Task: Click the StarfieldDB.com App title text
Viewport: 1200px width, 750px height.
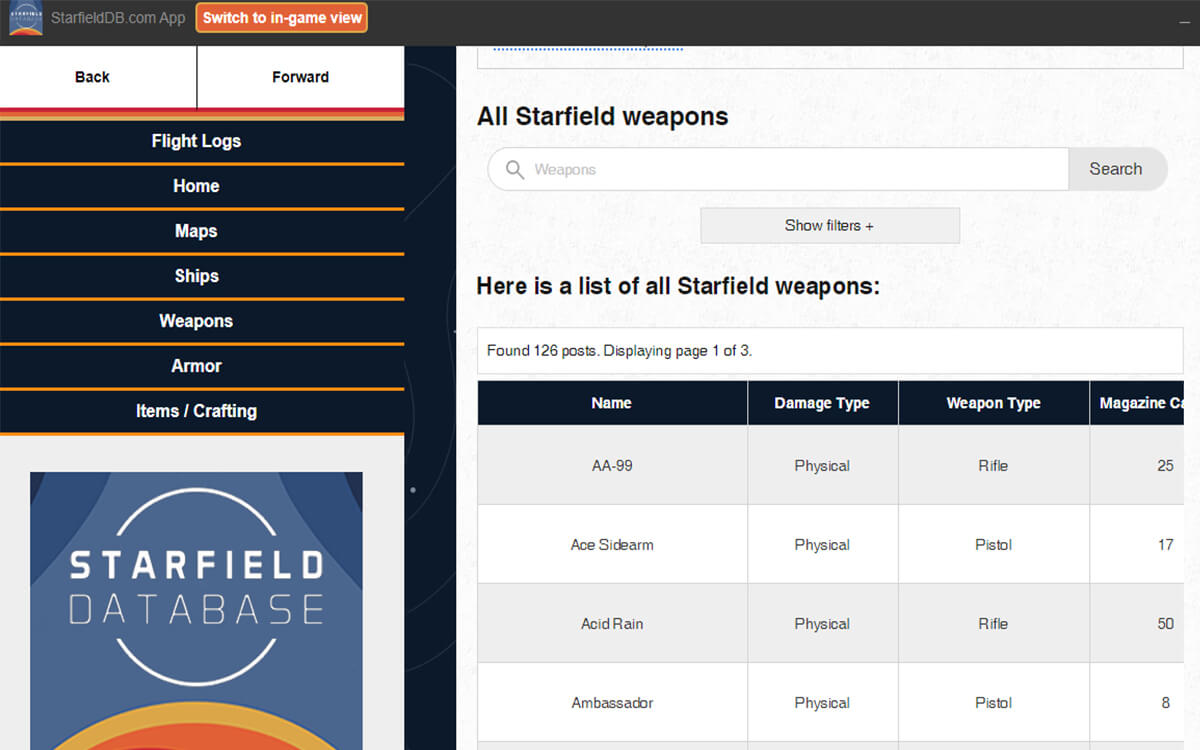Action: coord(118,18)
